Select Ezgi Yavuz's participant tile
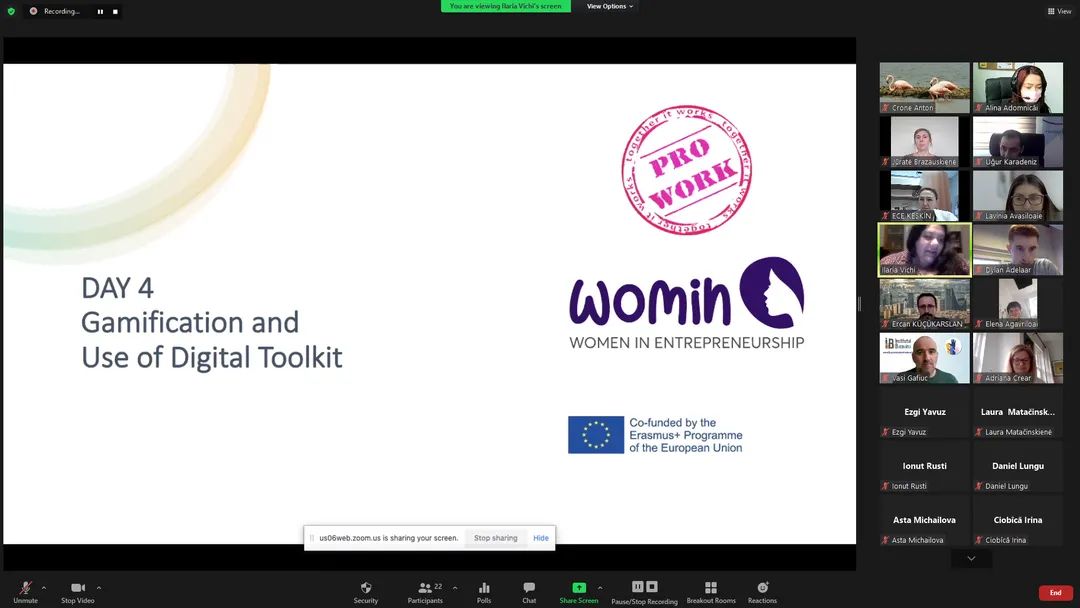The height and width of the screenshot is (608, 1080). [924, 412]
